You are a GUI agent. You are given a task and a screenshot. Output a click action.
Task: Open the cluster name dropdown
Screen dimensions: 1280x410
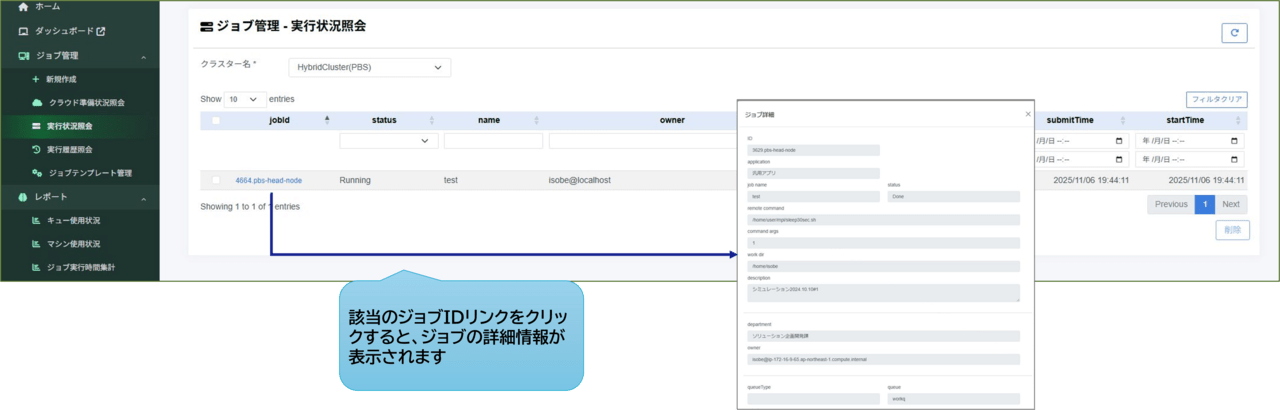click(368, 68)
